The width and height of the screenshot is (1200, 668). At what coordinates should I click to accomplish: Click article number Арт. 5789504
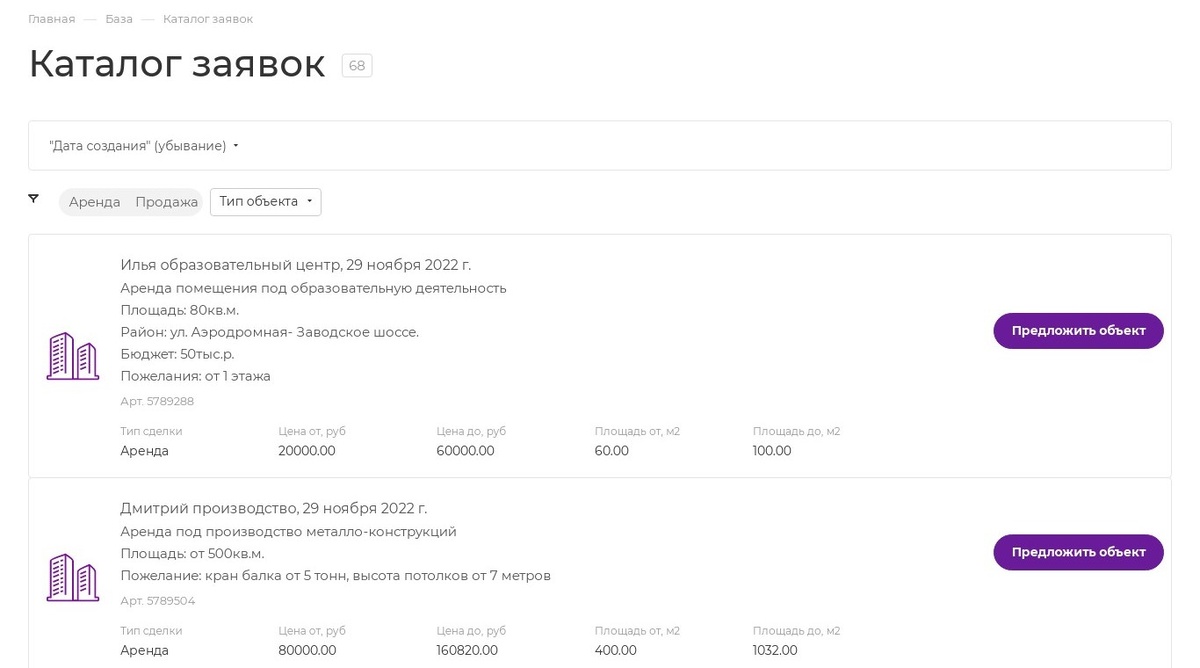click(x=158, y=601)
